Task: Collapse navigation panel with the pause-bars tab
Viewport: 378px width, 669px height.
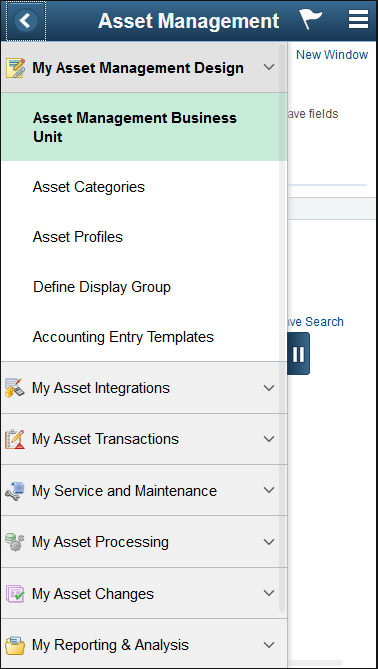Action: point(299,354)
